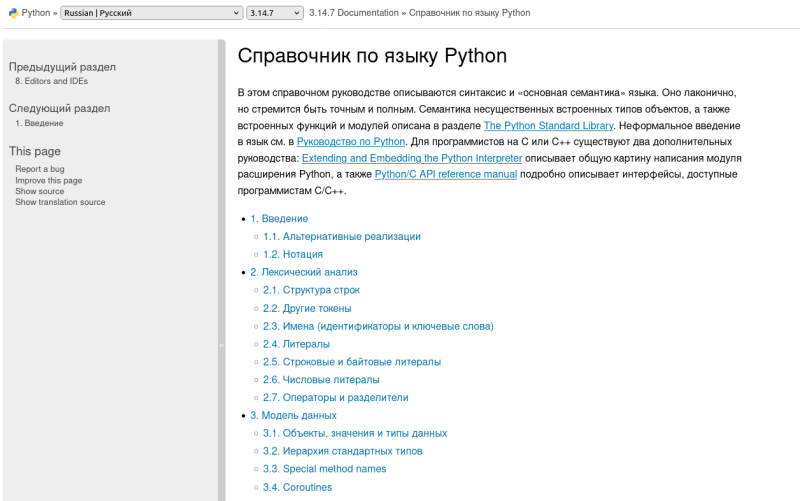Collapse the sidebar with the « handle
Image resolution: width=800 pixels, height=501 pixels.
click(x=221, y=345)
